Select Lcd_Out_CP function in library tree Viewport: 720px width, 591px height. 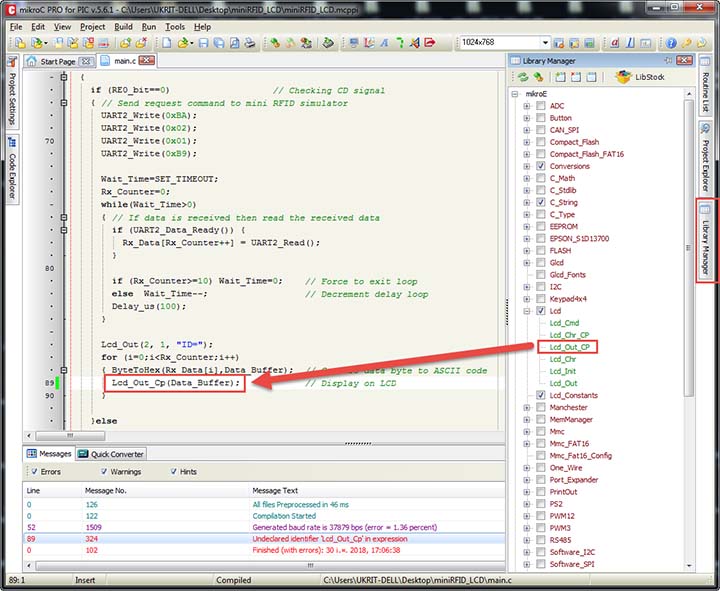tap(570, 347)
